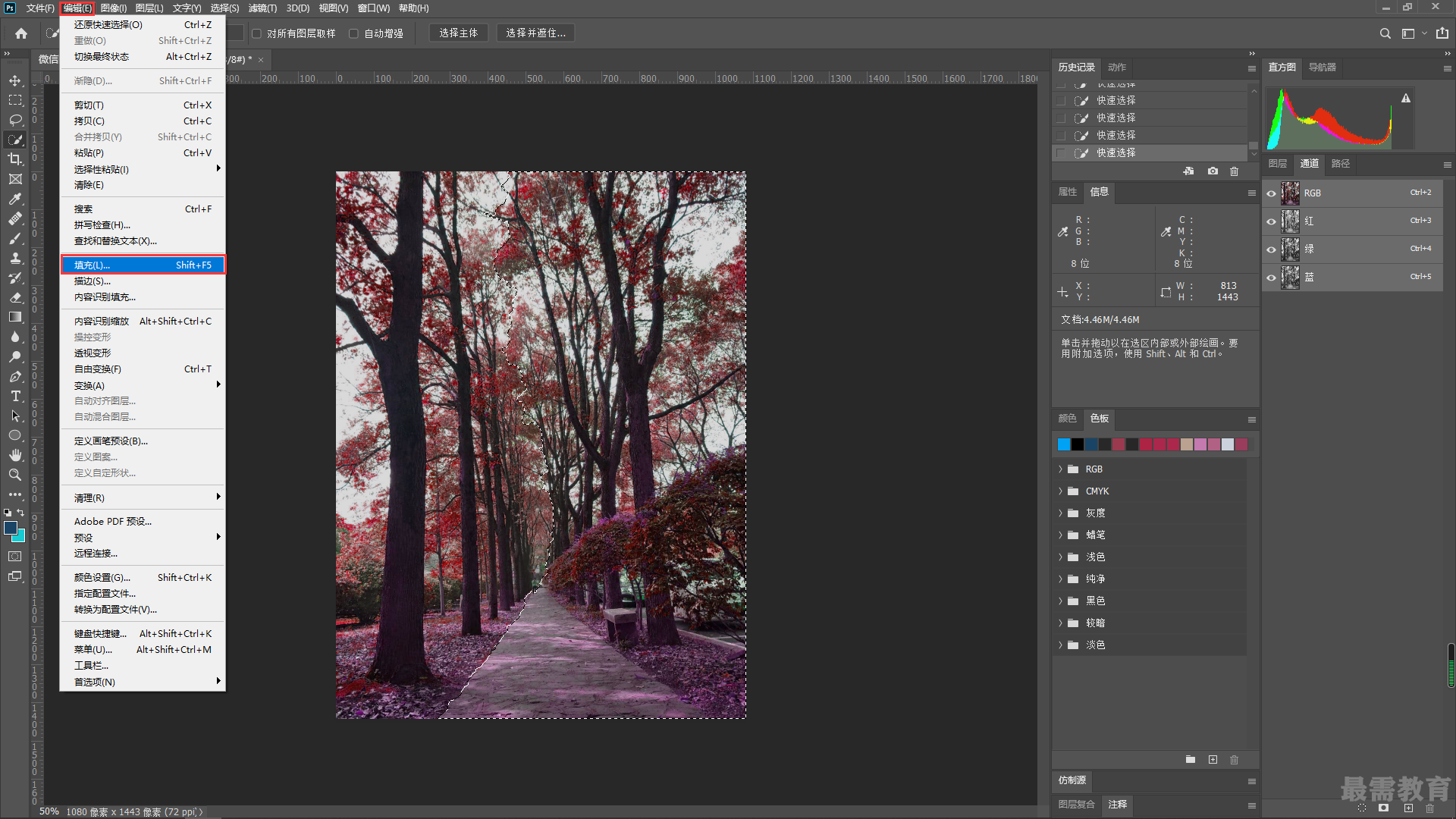Toggle visibility of 红 channel
Viewport: 1456px width, 819px height.
(1272, 221)
